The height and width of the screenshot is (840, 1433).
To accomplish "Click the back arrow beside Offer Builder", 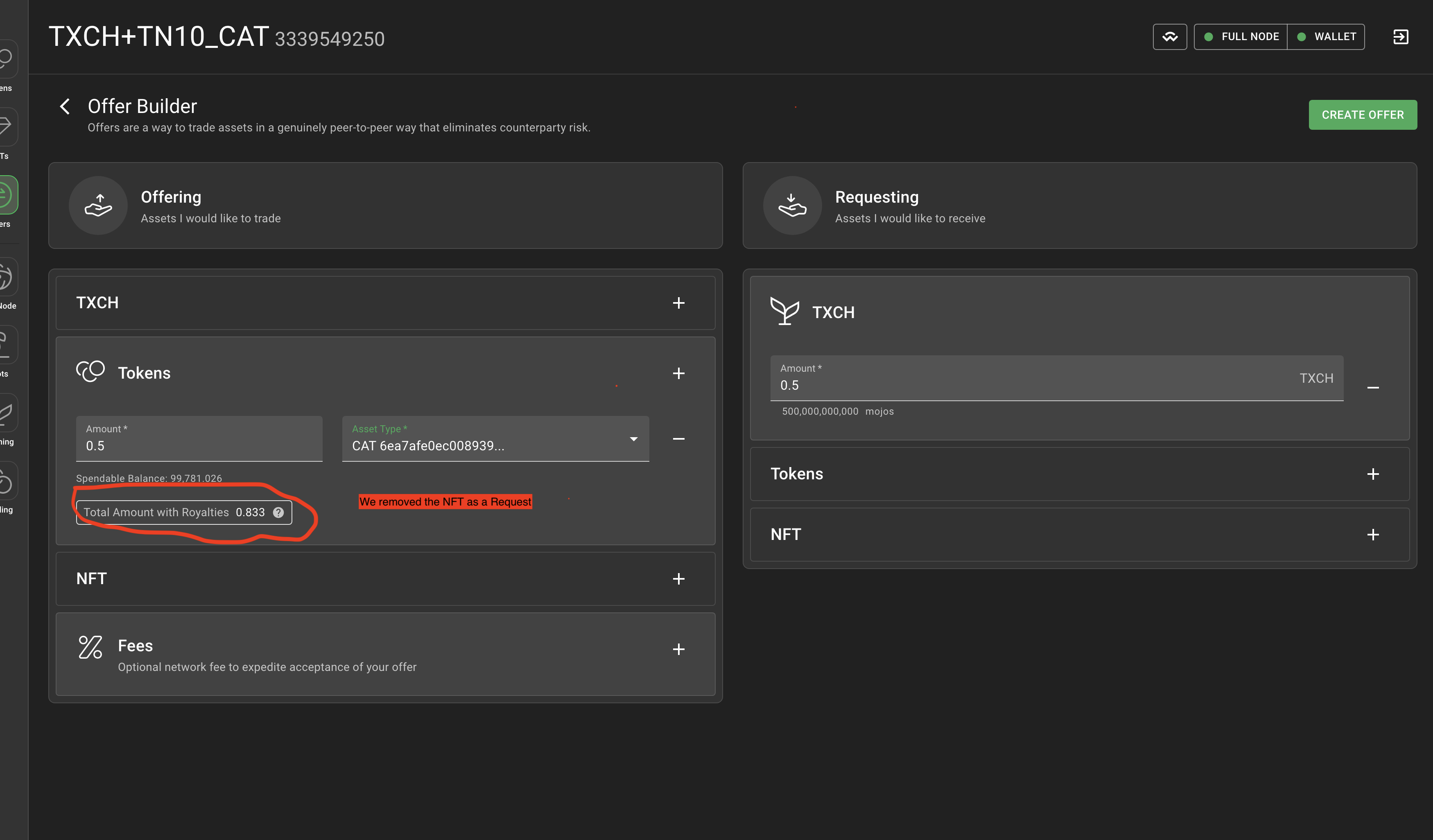I will point(65,106).
